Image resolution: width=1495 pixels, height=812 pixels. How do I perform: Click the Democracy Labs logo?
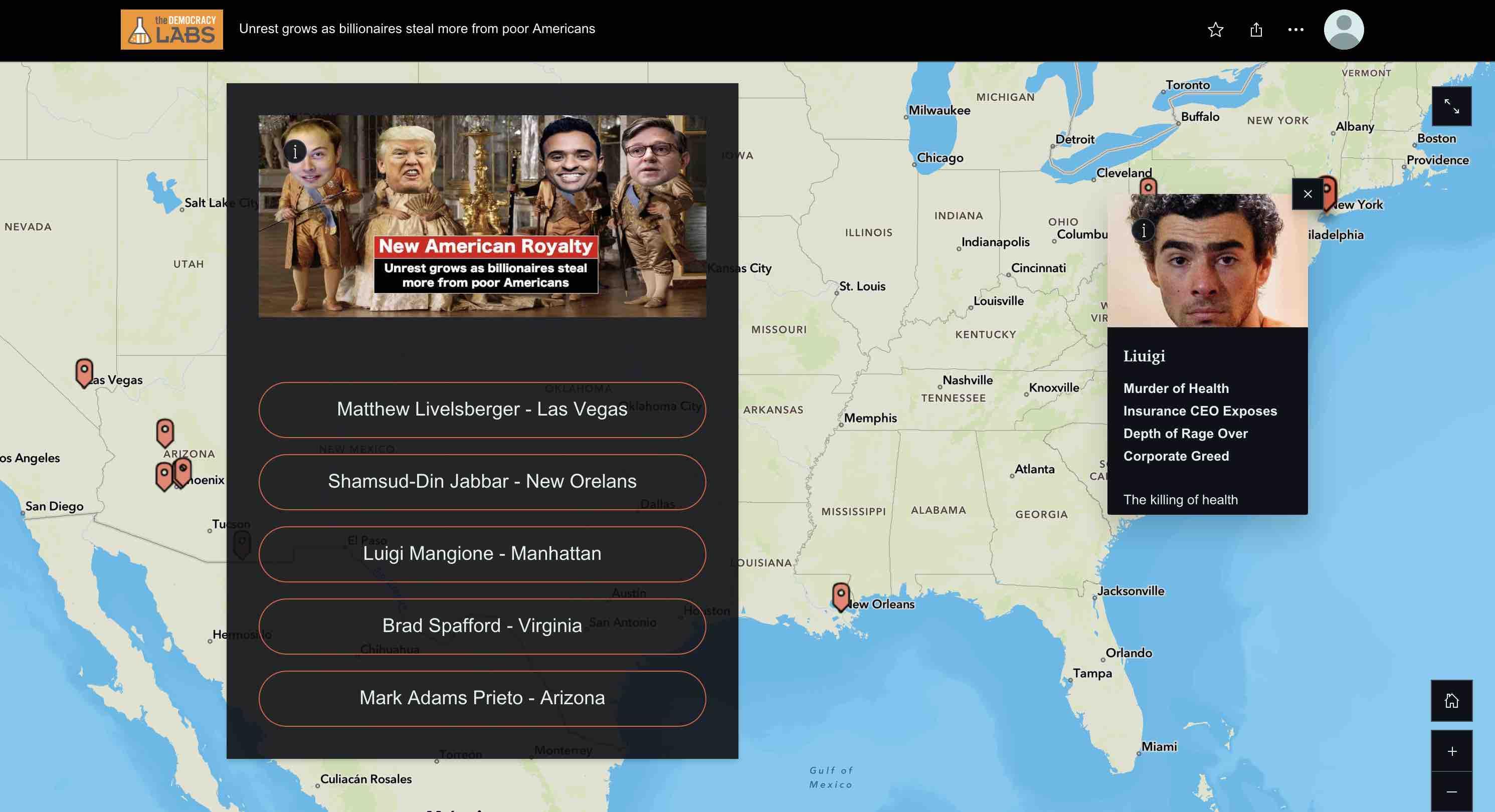(172, 29)
